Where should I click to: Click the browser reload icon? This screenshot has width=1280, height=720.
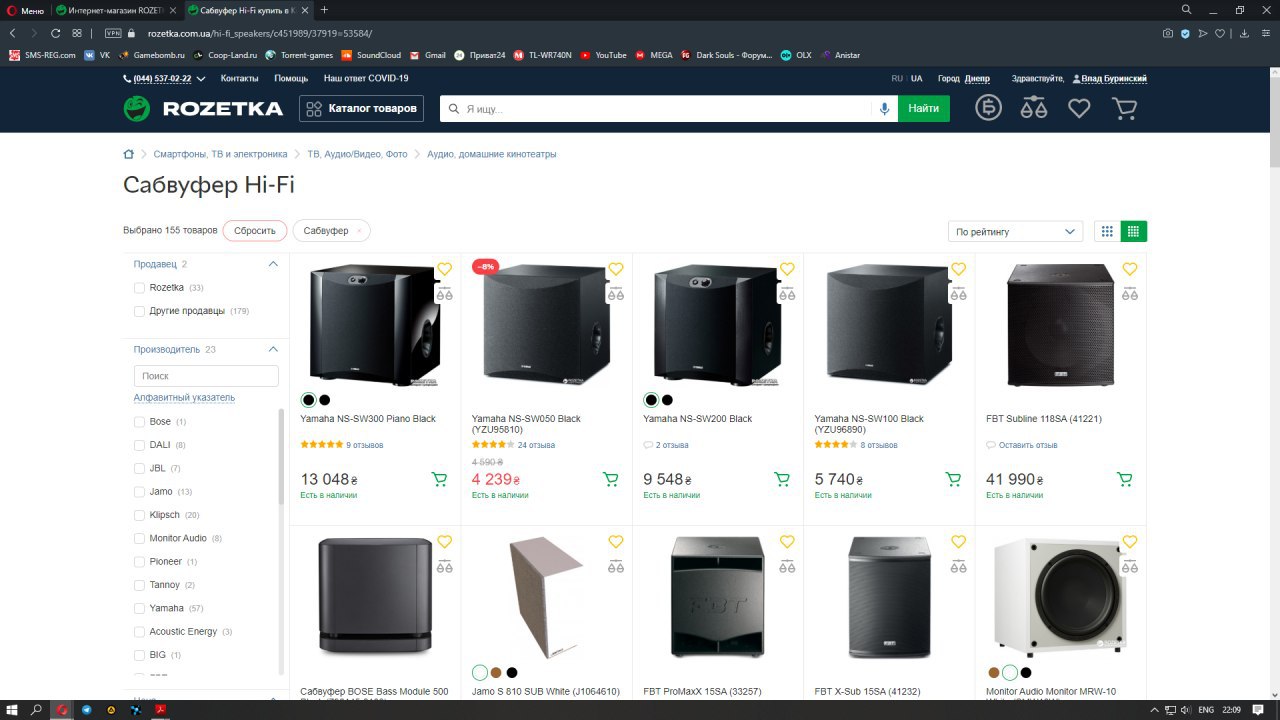click(56, 33)
